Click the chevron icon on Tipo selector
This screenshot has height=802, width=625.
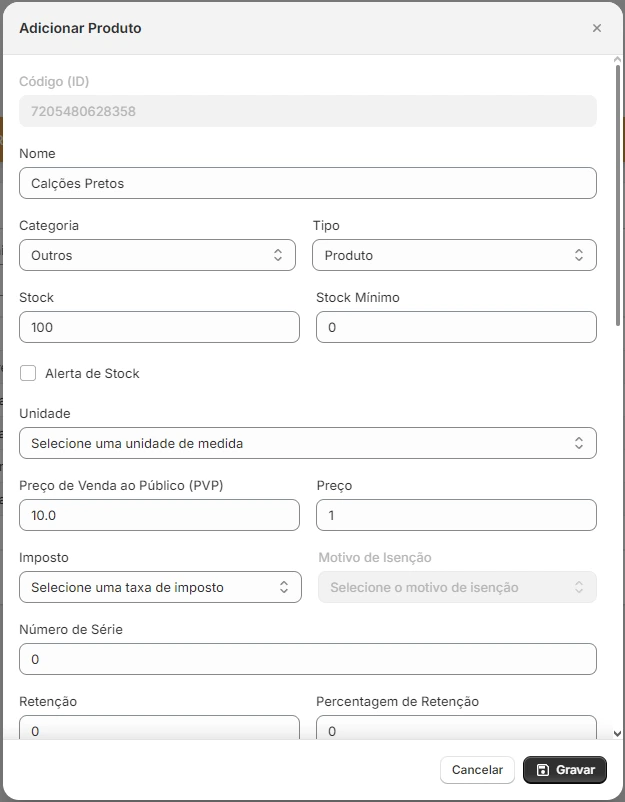coord(579,255)
